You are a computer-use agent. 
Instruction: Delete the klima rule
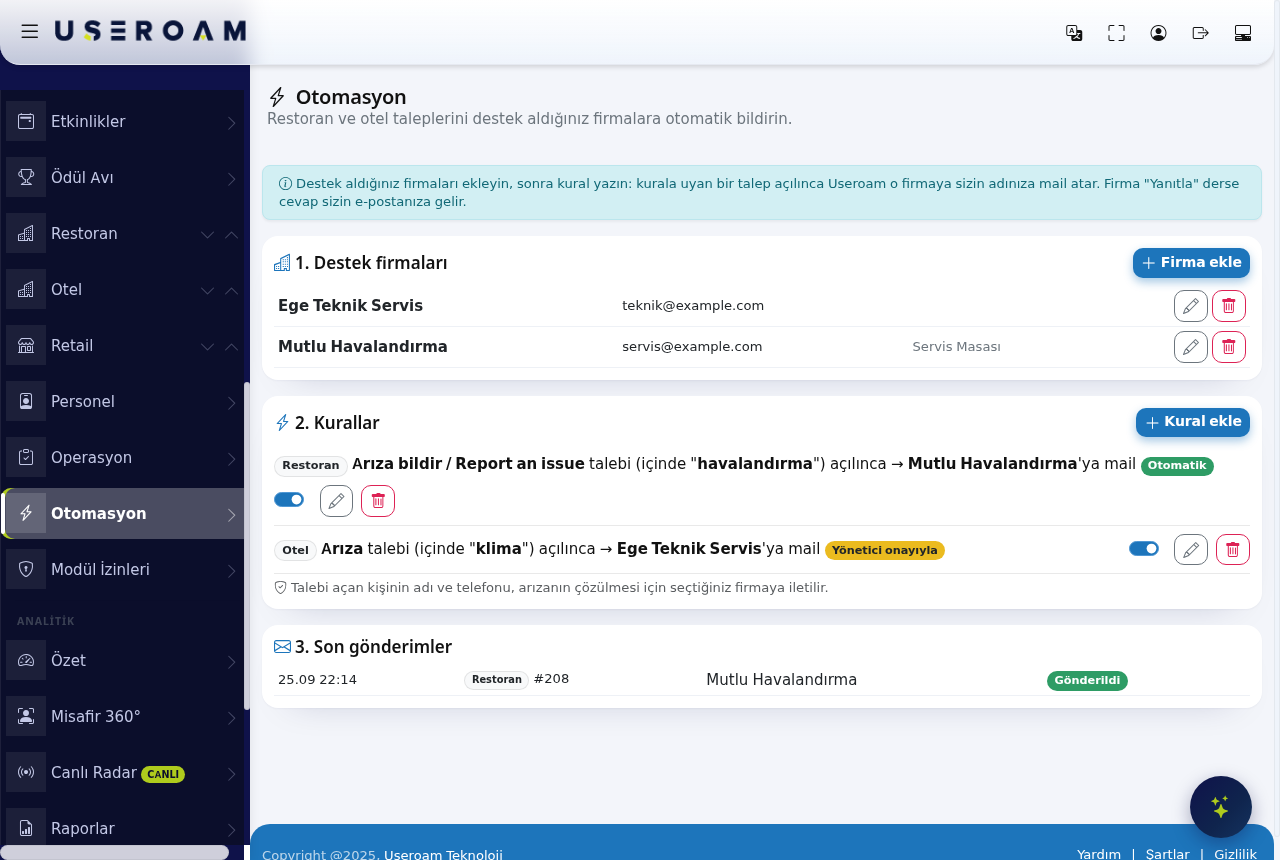click(1233, 549)
